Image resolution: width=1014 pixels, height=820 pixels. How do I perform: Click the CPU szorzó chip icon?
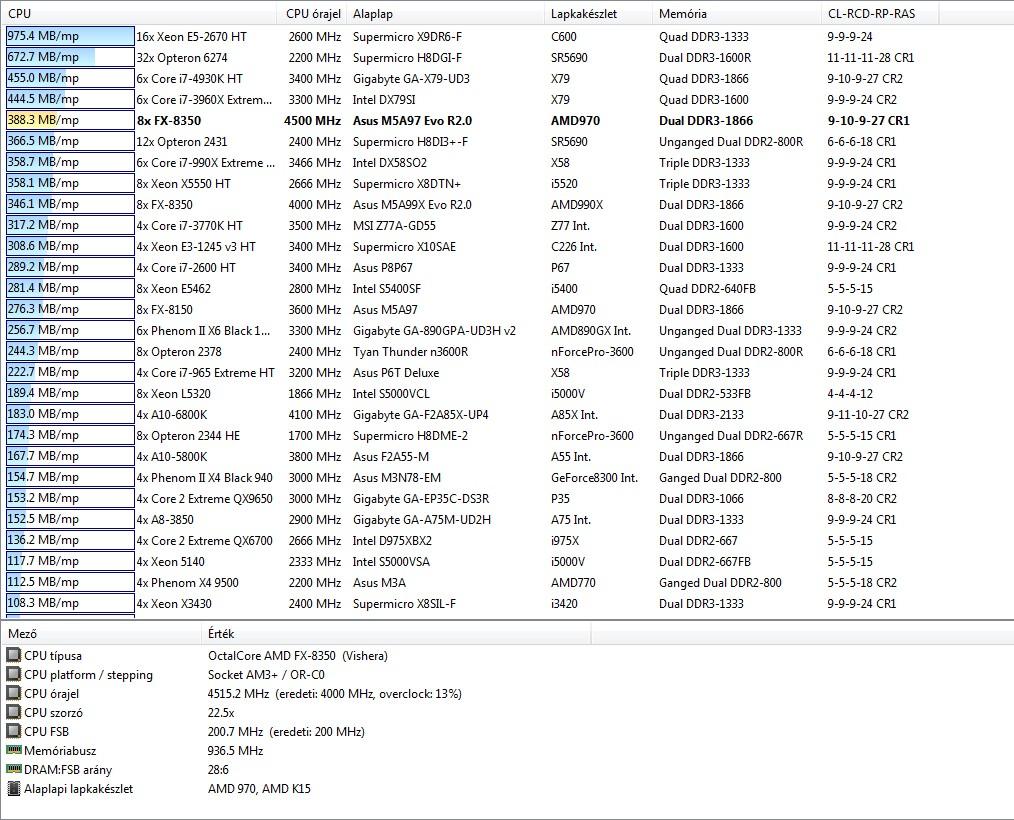pyautogui.click(x=13, y=712)
